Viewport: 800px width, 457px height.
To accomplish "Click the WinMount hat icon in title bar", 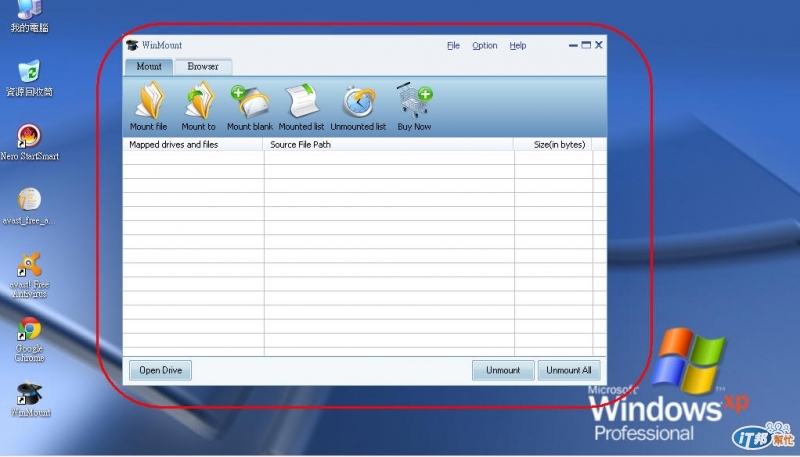I will 133,45.
